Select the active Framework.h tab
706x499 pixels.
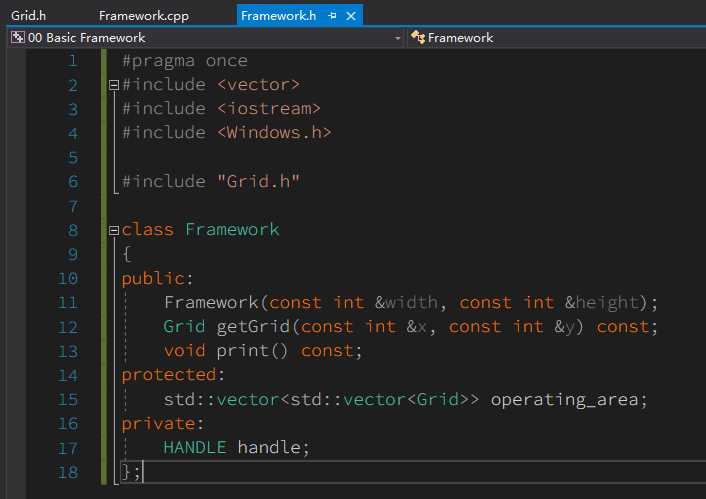[x=278, y=15]
